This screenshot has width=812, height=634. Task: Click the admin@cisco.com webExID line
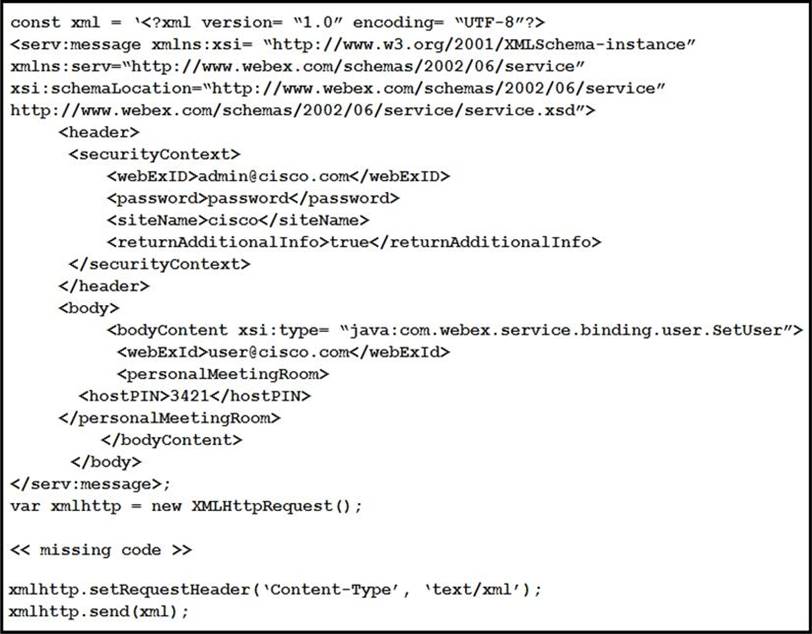(279, 177)
